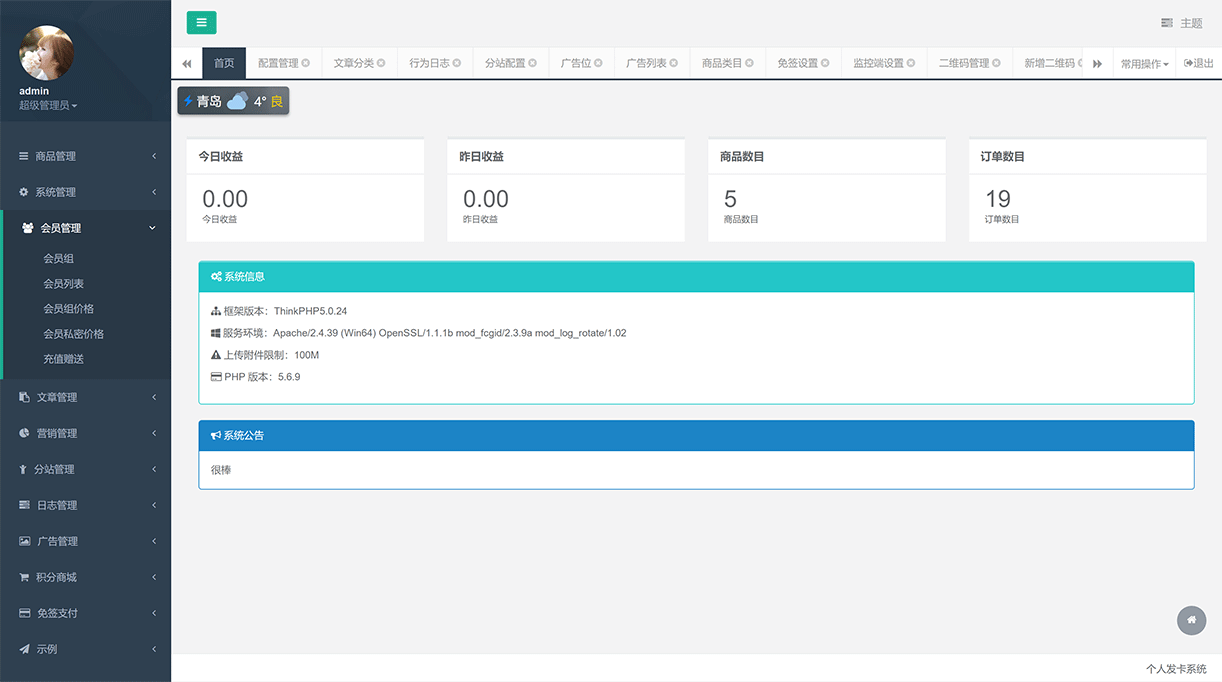Open 充值赠送 in the sidebar
This screenshot has width=1222, height=682.
64,359
